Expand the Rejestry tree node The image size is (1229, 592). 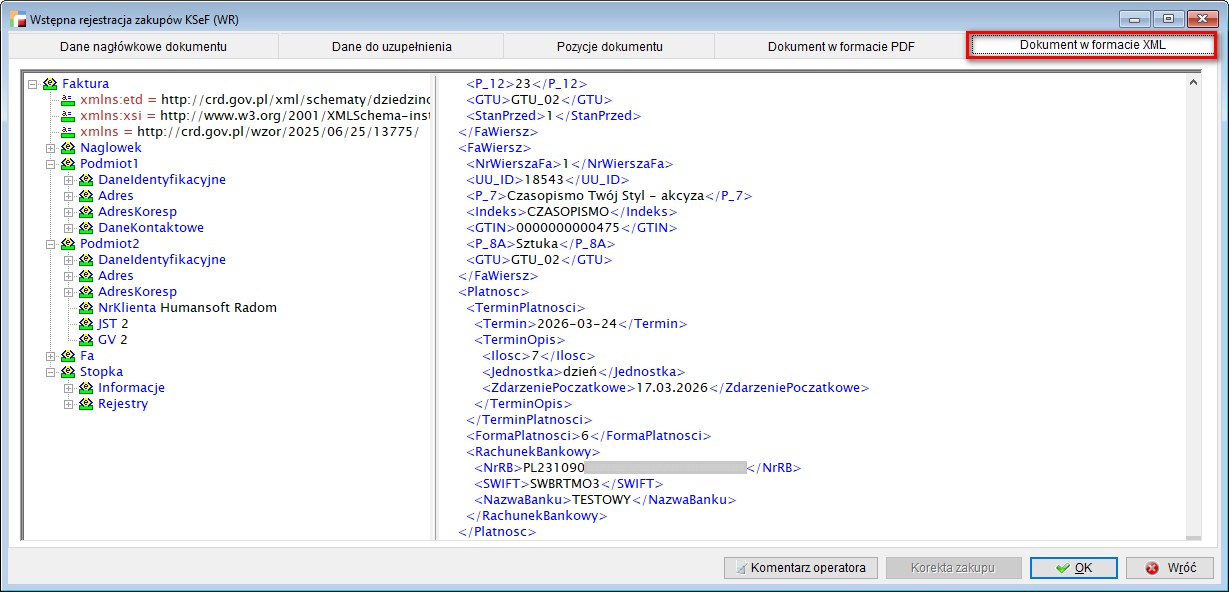pos(69,404)
